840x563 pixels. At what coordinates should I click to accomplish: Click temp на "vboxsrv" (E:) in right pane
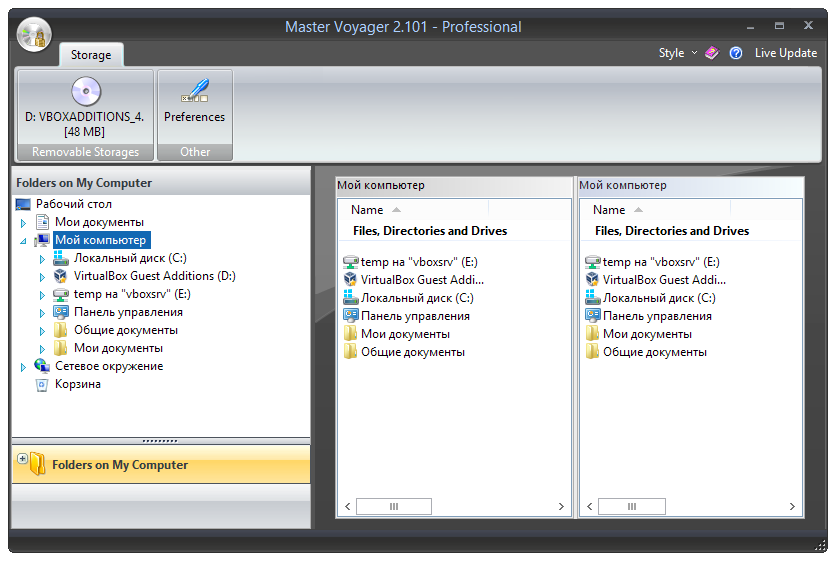660,262
